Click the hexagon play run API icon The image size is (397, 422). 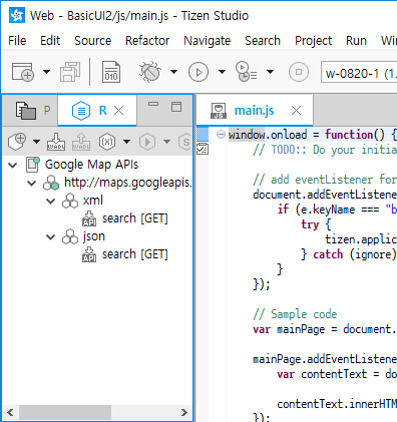(147, 142)
